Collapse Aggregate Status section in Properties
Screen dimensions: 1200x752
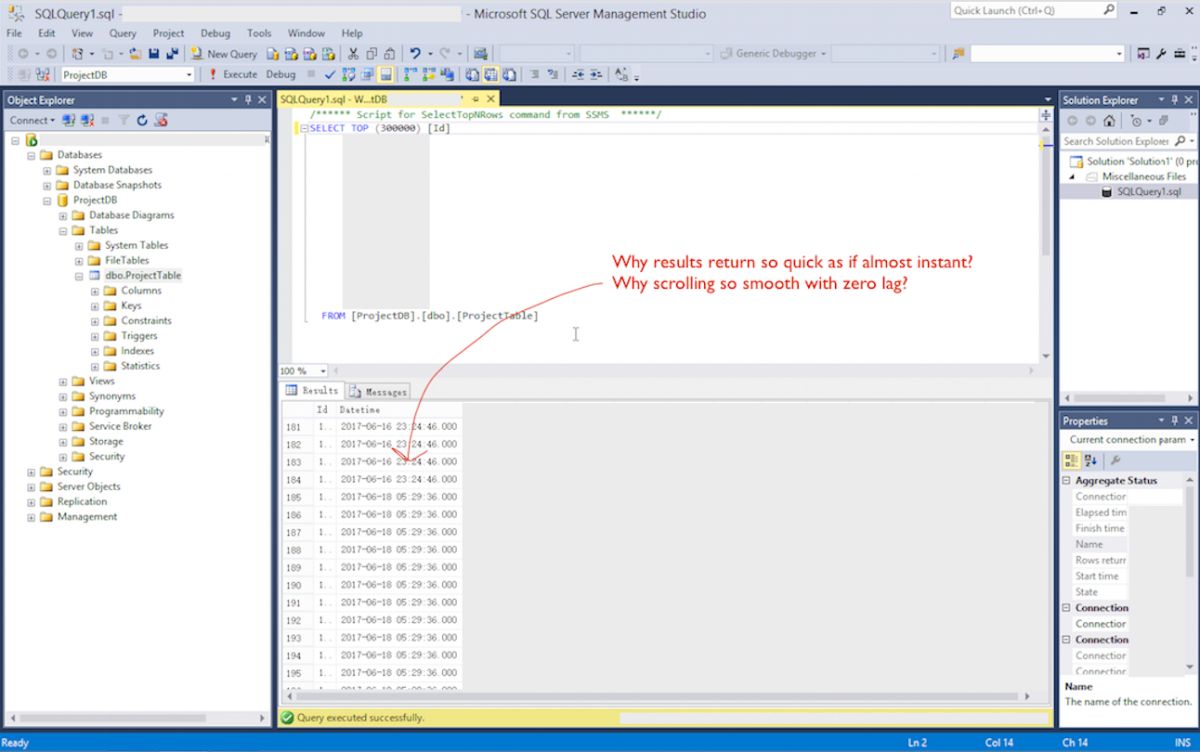tap(1066, 481)
